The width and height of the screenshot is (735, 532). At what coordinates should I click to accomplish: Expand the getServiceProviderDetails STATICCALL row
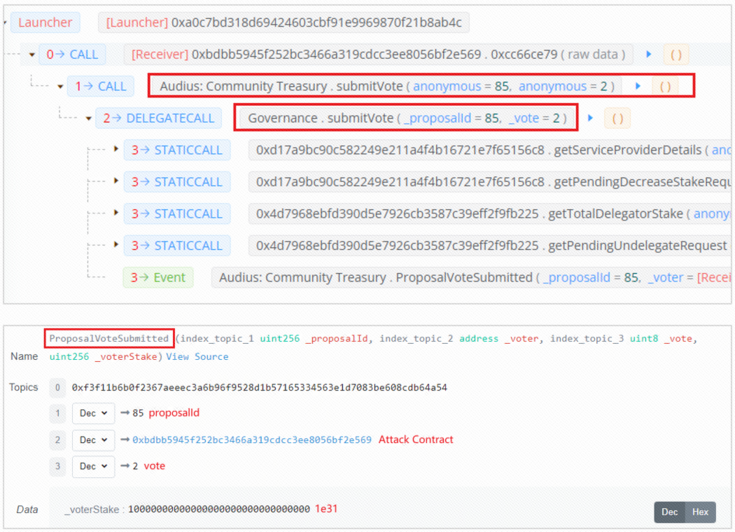click(116, 150)
